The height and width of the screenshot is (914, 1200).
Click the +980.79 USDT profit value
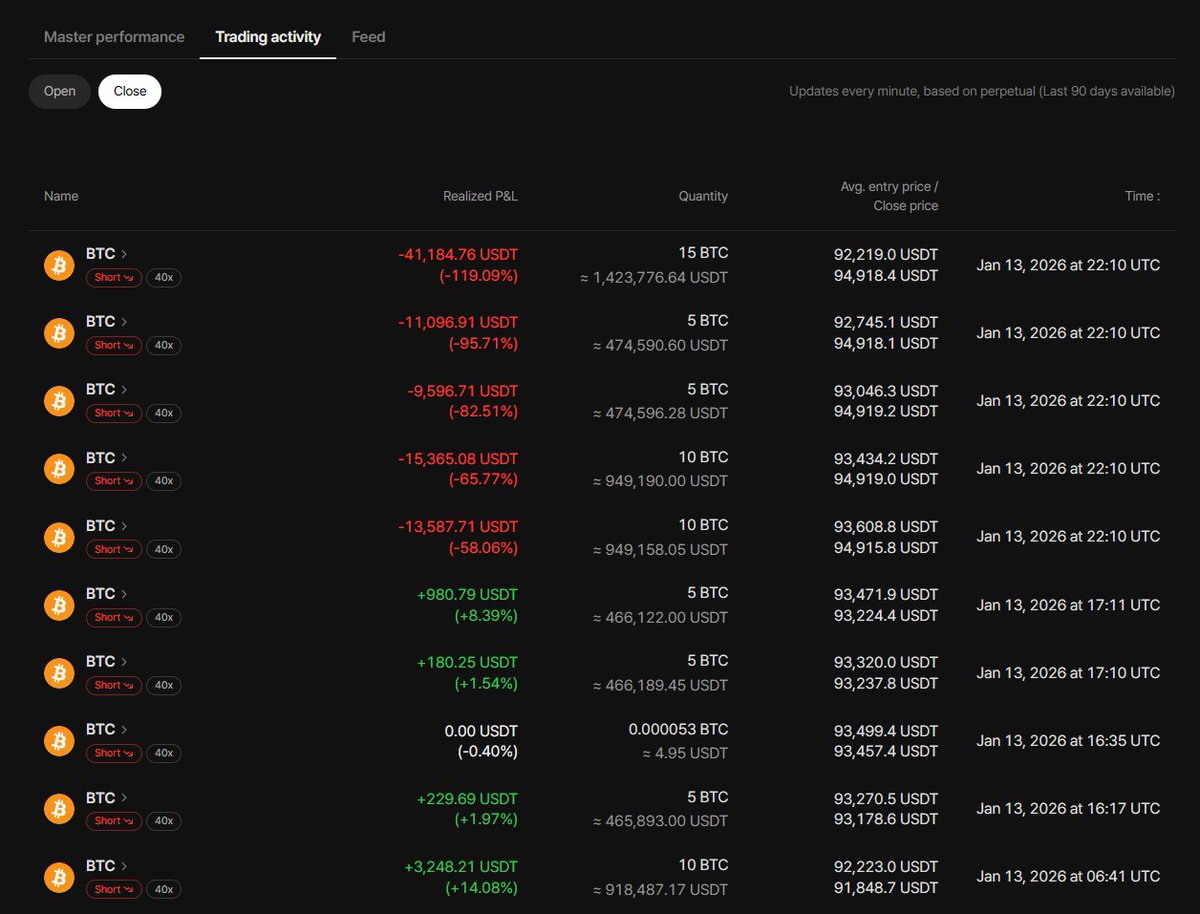467,594
